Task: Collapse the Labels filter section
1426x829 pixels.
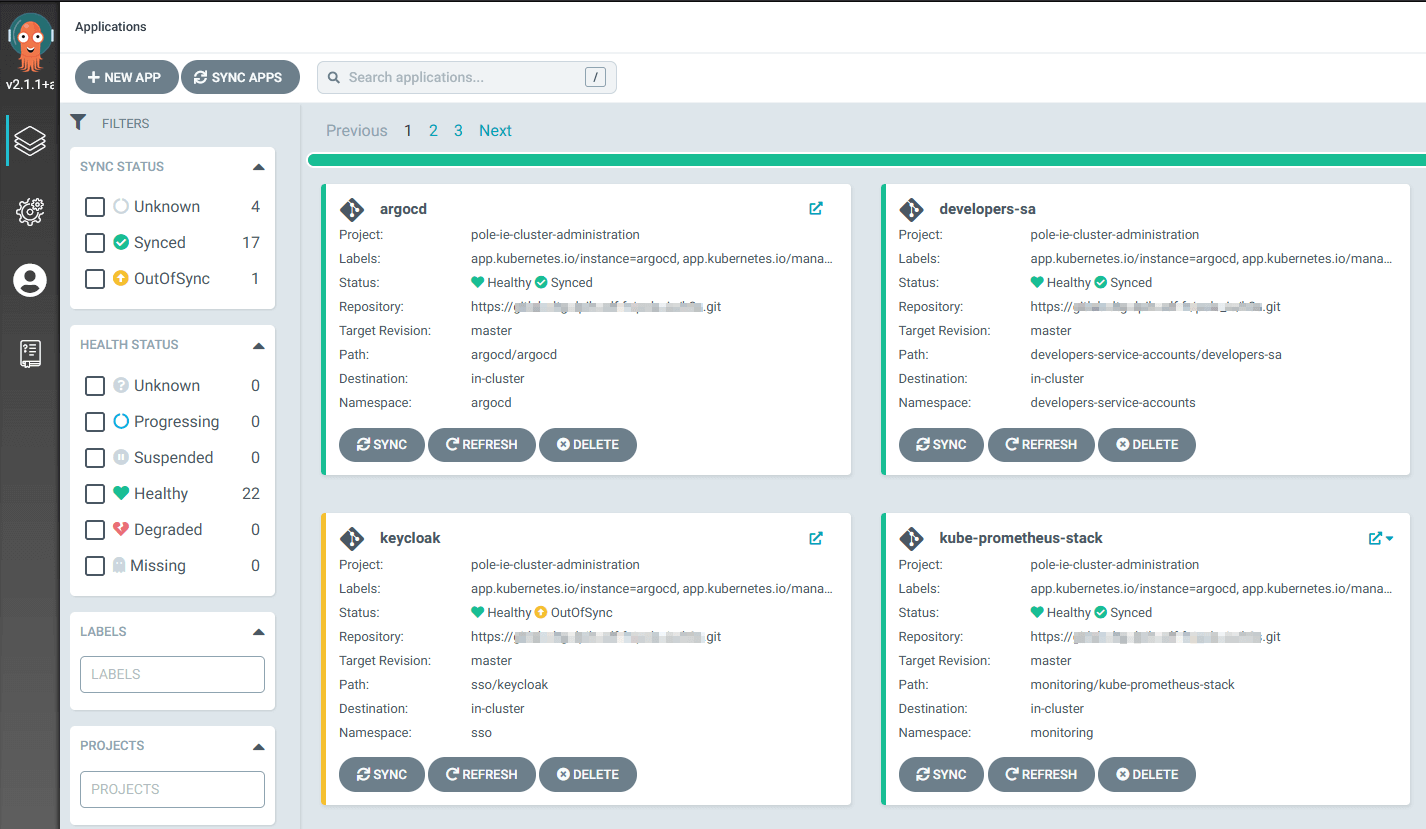Action: 259,632
